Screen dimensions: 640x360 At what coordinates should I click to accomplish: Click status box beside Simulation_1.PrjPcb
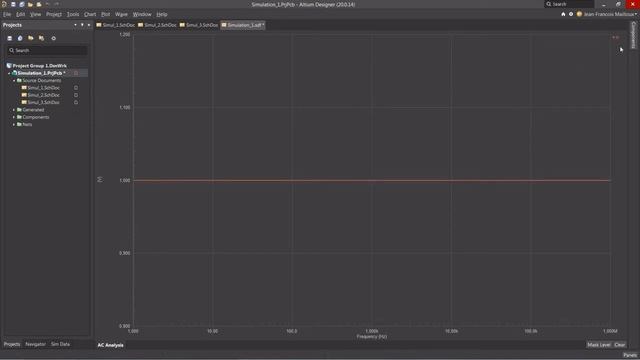point(76,73)
